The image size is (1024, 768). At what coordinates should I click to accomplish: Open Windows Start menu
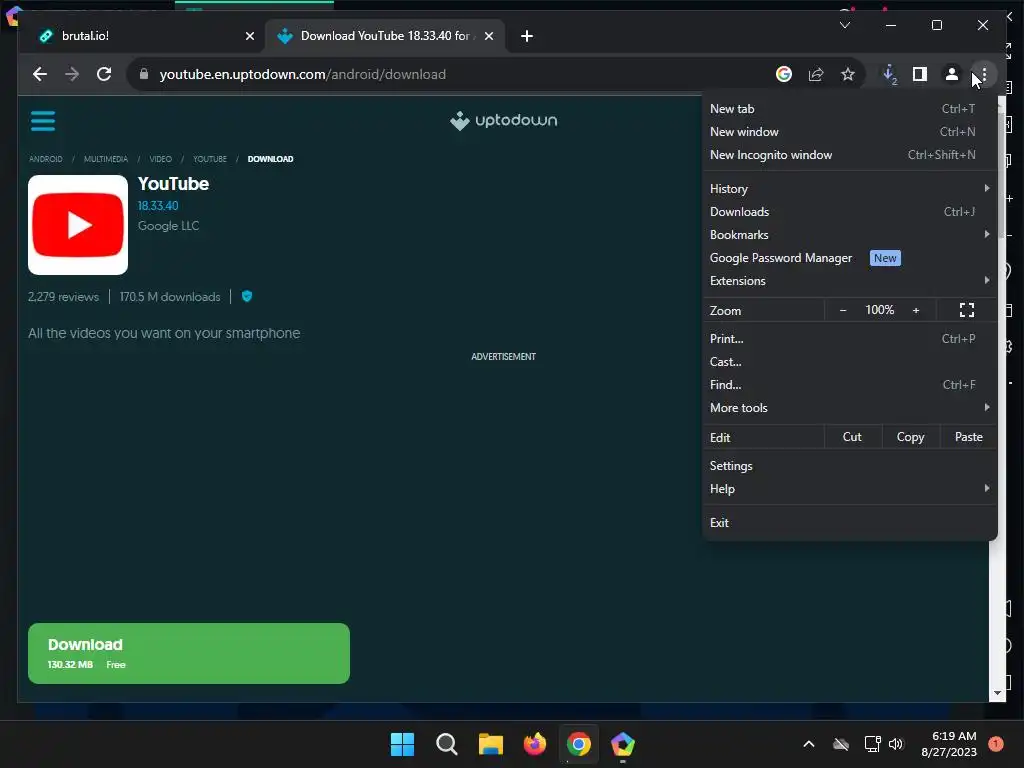click(402, 744)
